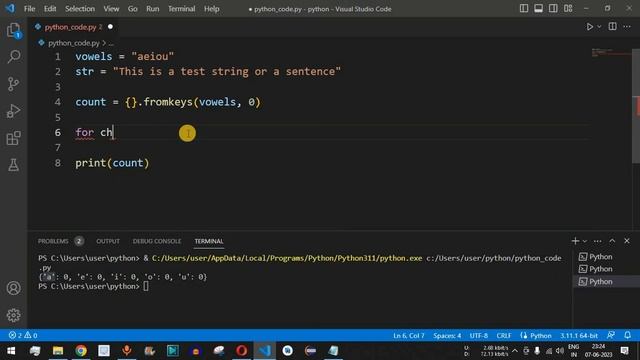640x360 pixels.
Task: Click the volume icon in system tray
Action: (x=560, y=351)
